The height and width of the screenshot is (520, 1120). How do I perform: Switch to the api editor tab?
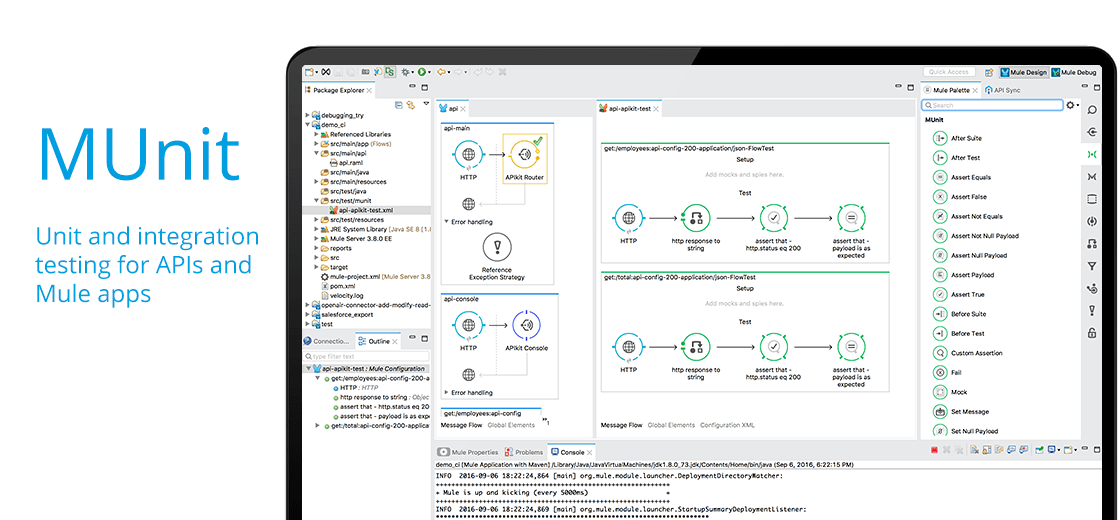tap(454, 109)
